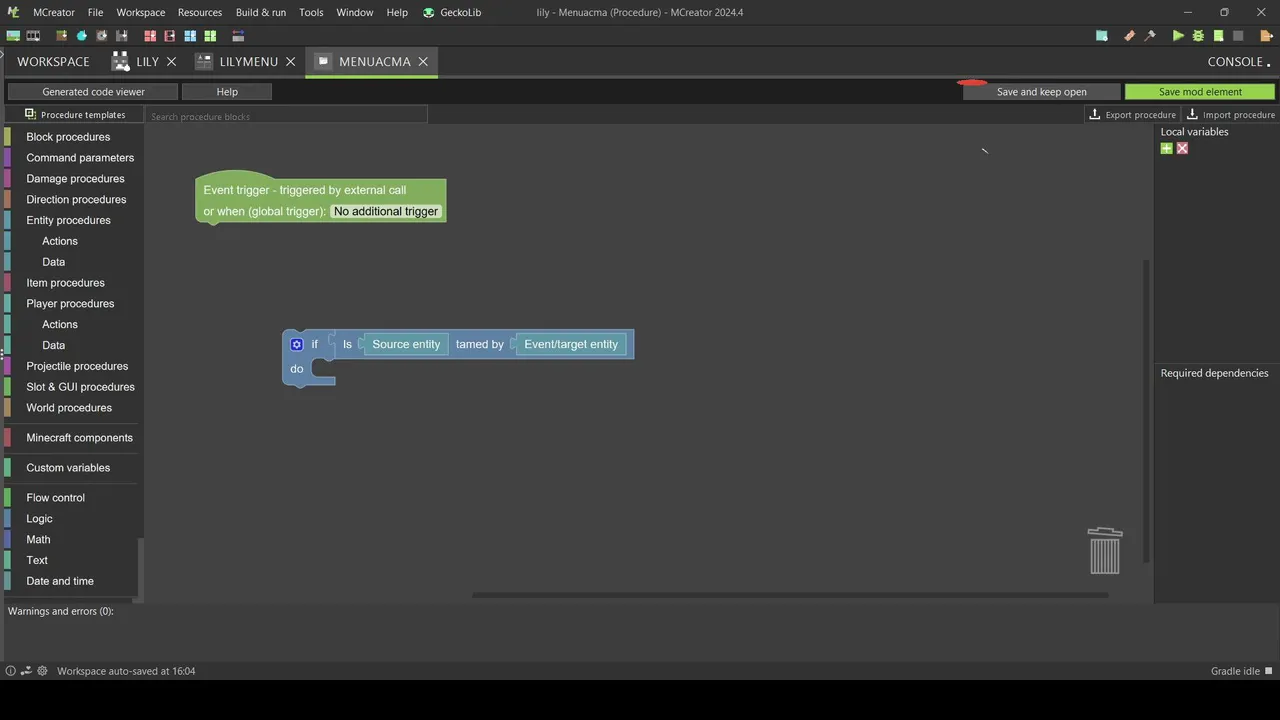Click the green grid icon in the toolbar
The height and width of the screenshot is (720, 1280).
[210, 36]
